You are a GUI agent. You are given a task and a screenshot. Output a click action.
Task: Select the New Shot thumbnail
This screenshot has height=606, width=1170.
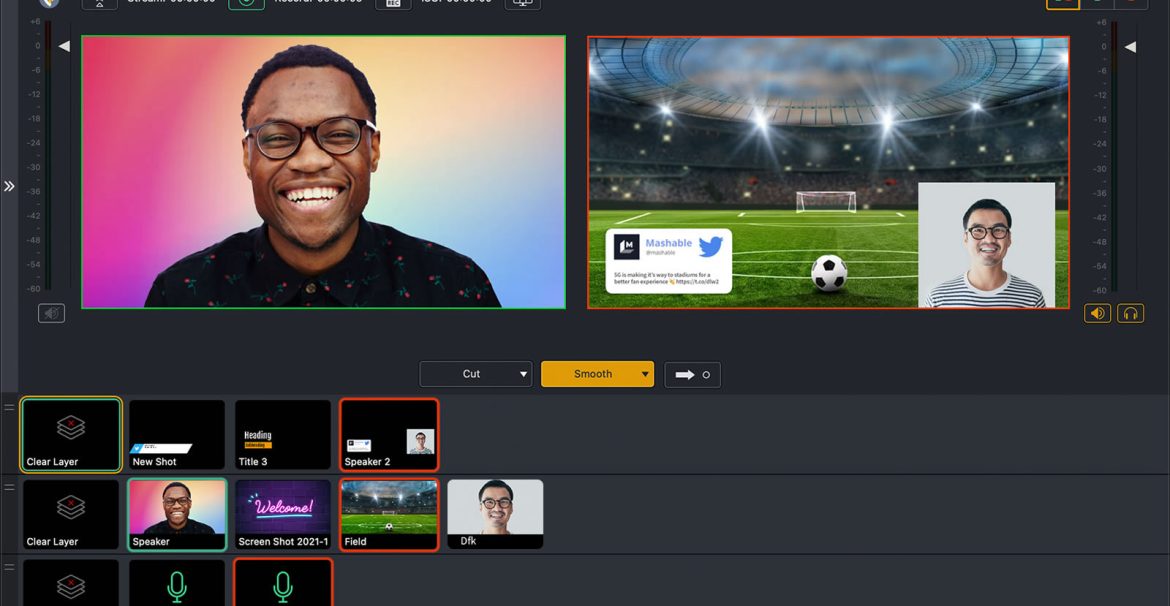(x=177, y=435)
